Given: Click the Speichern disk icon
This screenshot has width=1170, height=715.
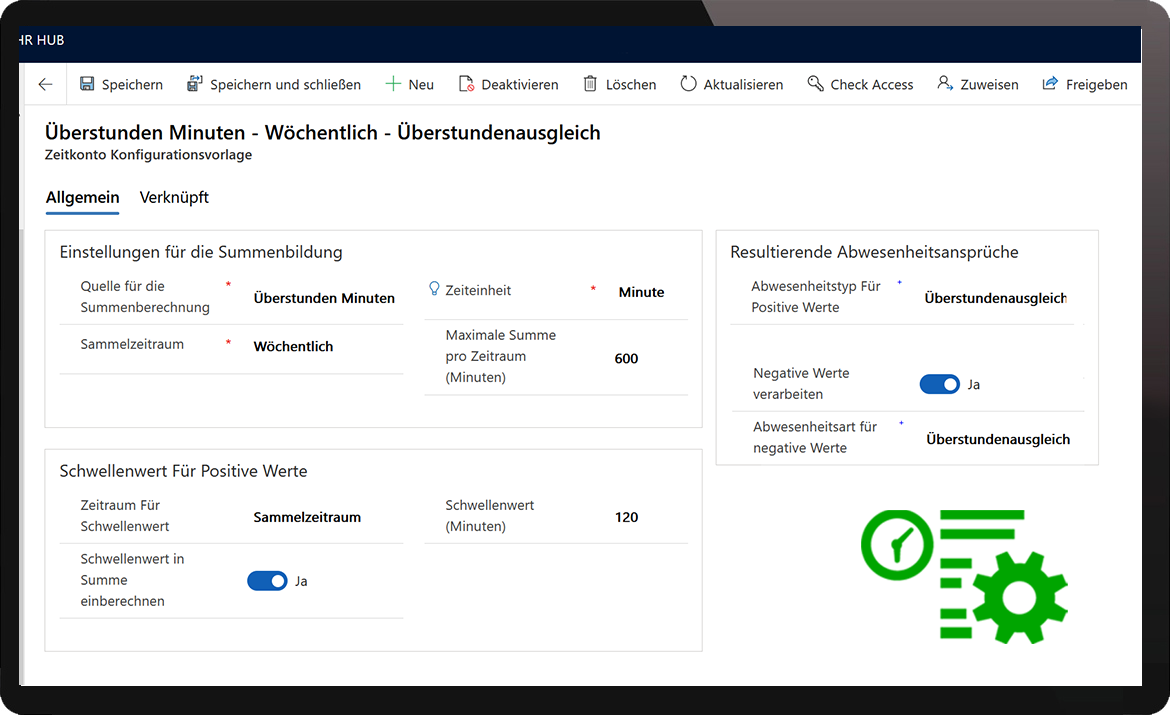Looking at the screenshot, I should pyautogui.click(x=88, y=84).
